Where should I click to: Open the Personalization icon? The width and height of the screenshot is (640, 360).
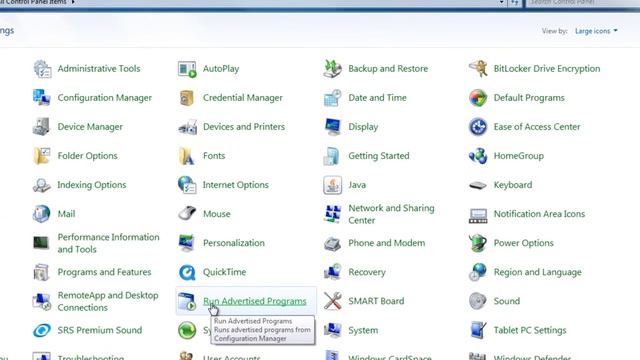coord(187,243)
